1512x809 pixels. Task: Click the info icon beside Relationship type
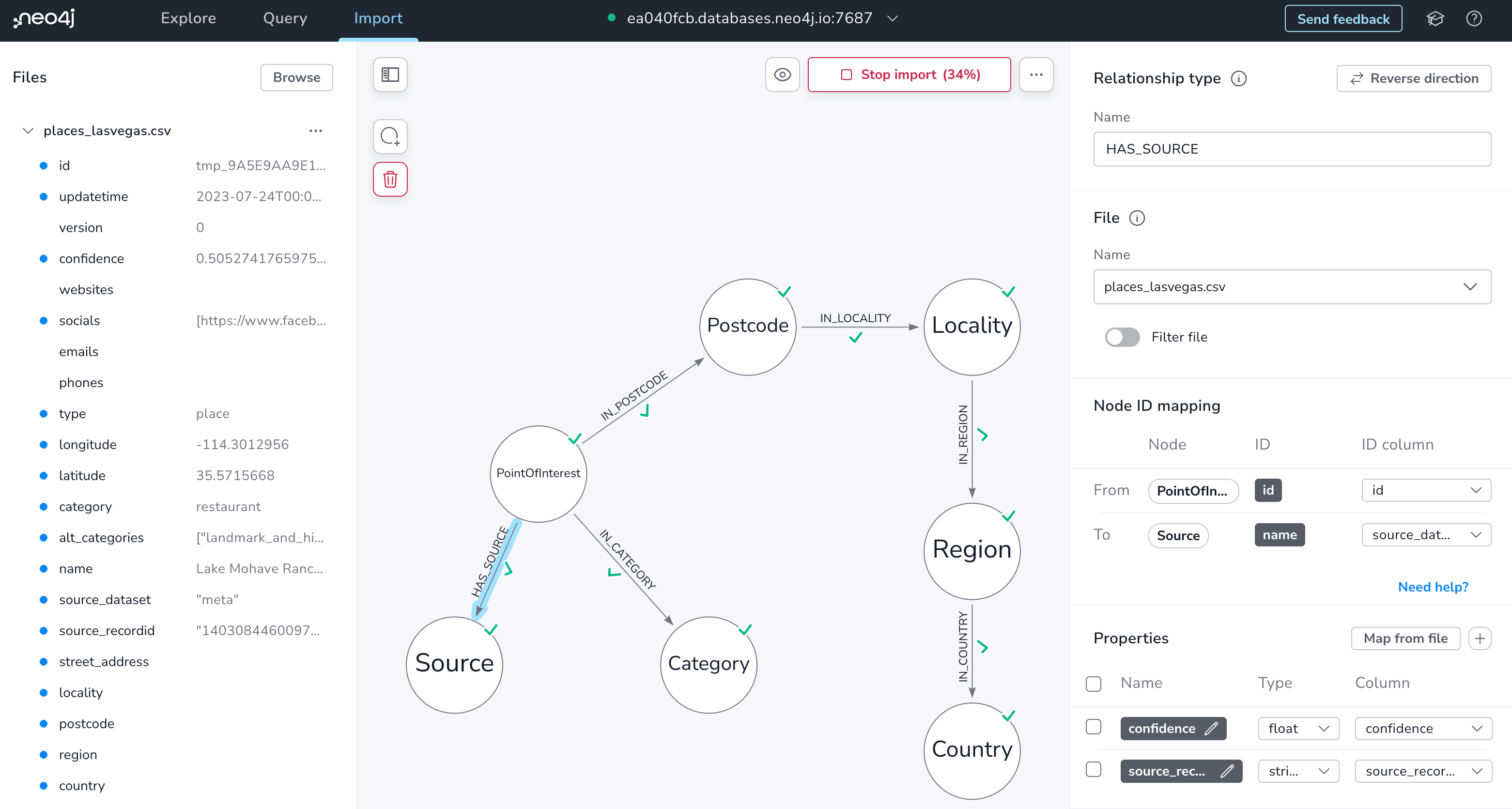[1239, 78]
